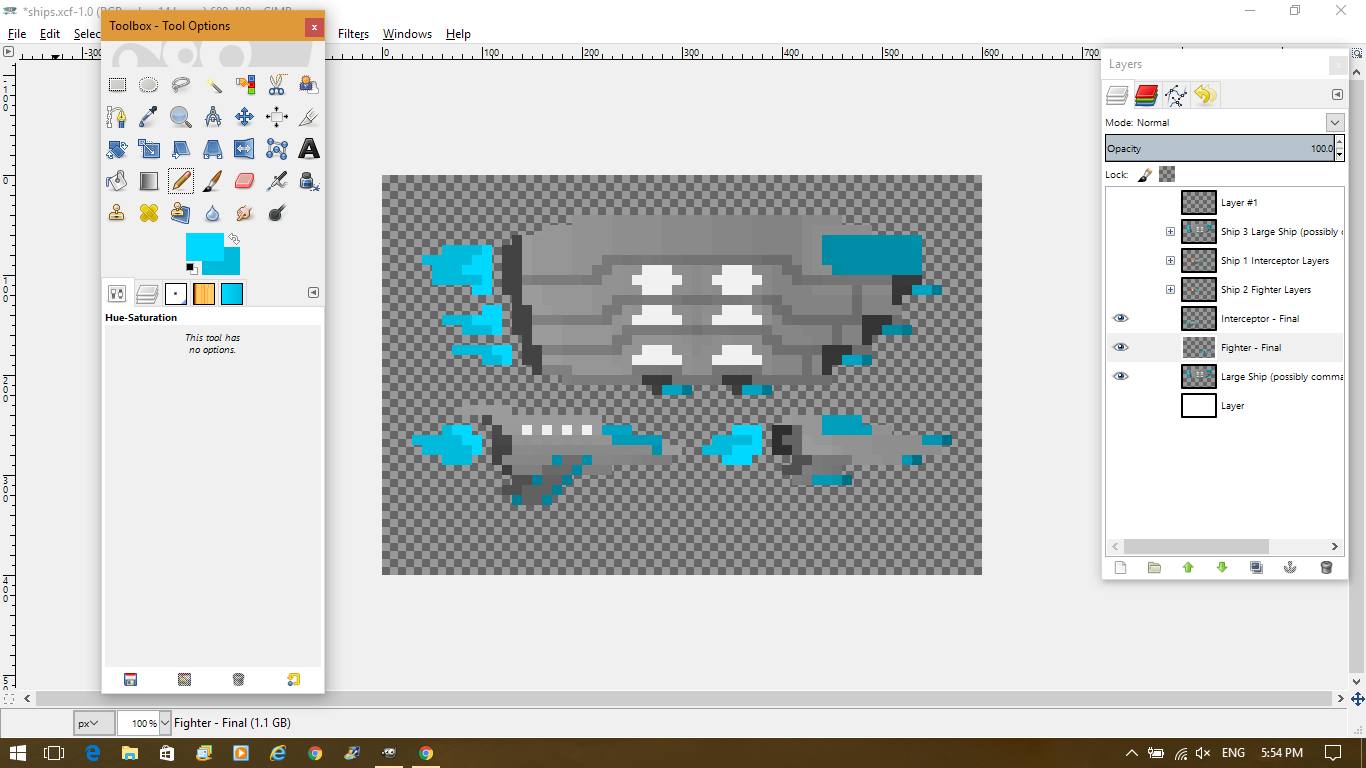1366x768 pixels.
Task: Click the zoom percentage field in status bar
Action: click(x=138, y=723)
